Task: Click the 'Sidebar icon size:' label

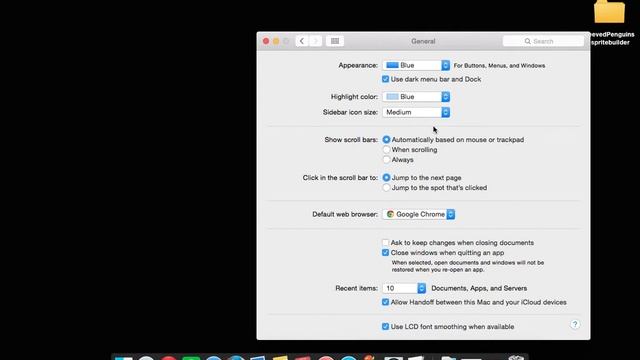Action: coord(351,112)
